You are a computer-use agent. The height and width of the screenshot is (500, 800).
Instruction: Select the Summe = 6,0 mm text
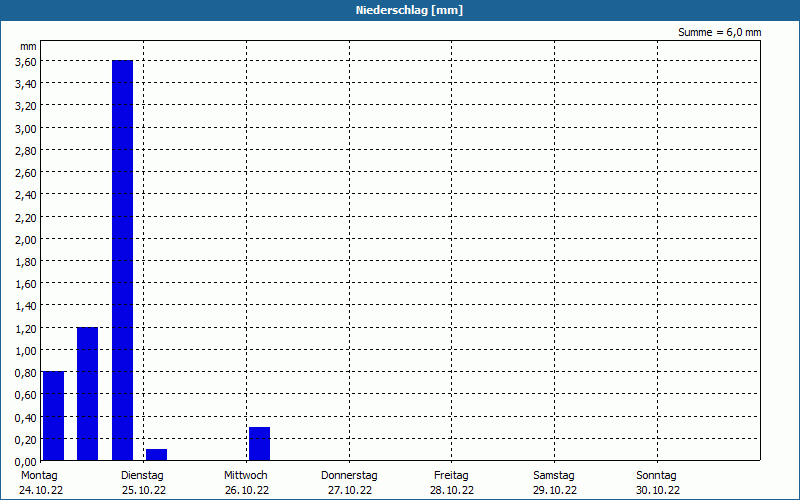click(x=719, y=32)
